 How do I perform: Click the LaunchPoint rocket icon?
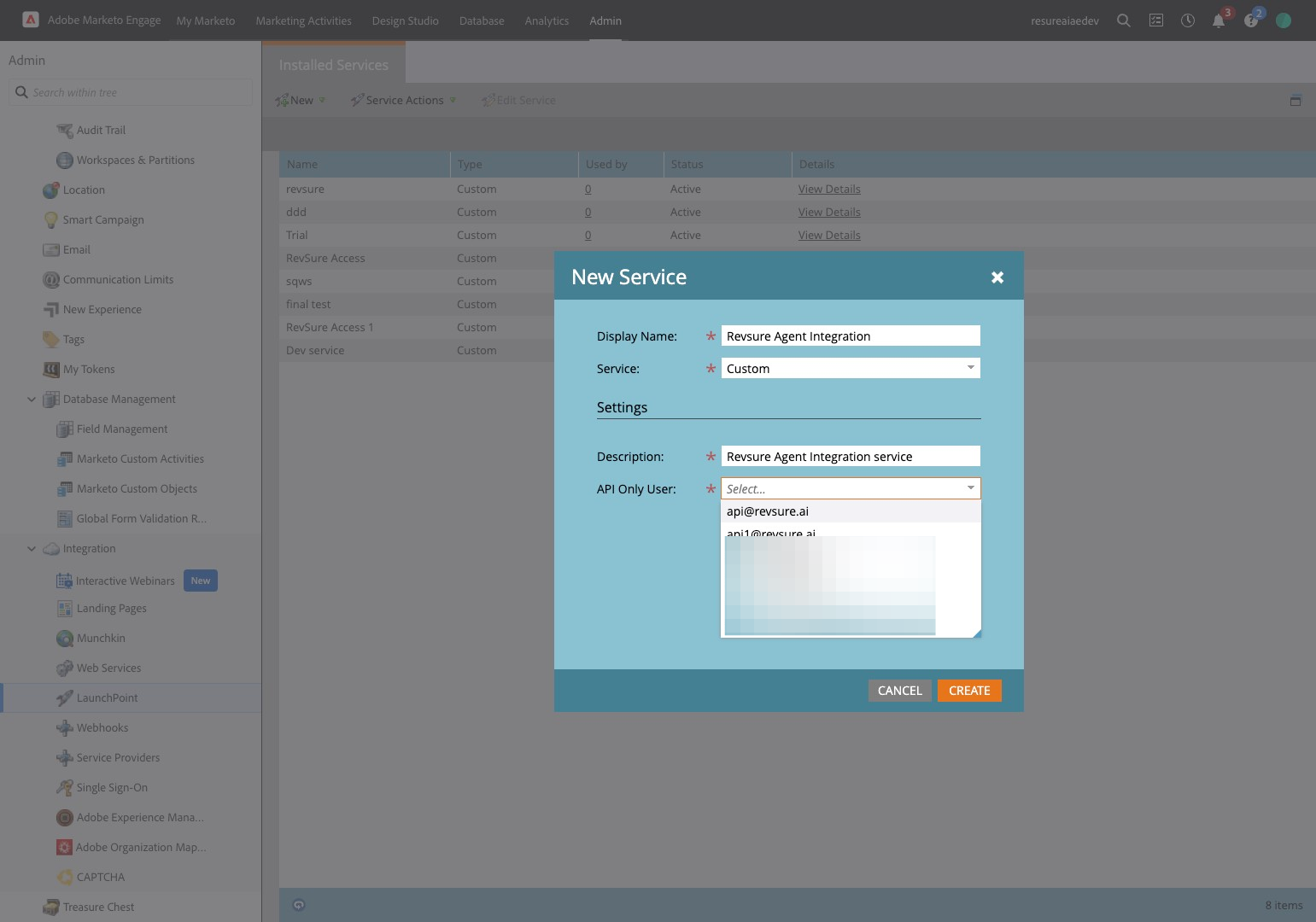(65, 698)
